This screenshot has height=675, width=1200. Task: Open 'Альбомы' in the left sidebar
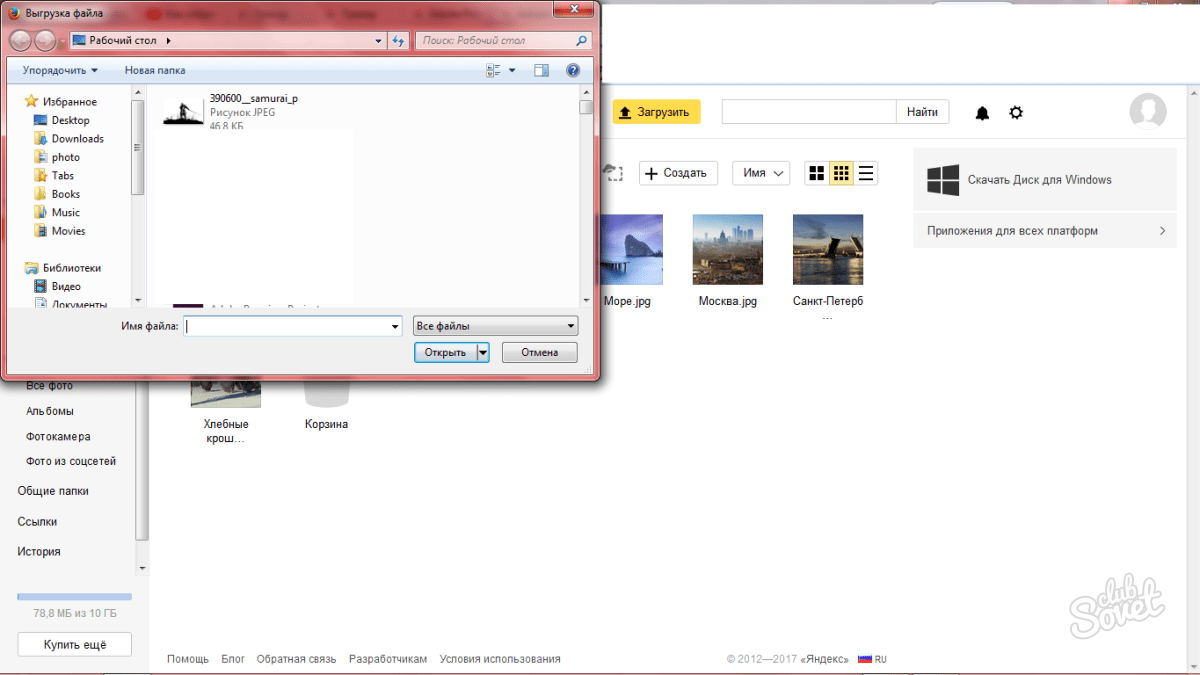click(x=50, y=411)
